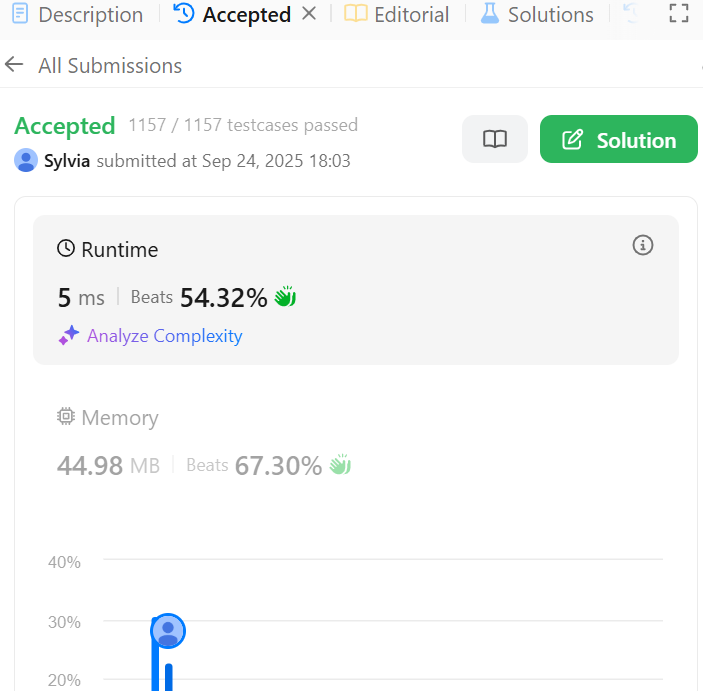Click the clapping hands icon next to 54.32%
The width and height of the screenshot is (703, 691).
click(x=286, y=297)
